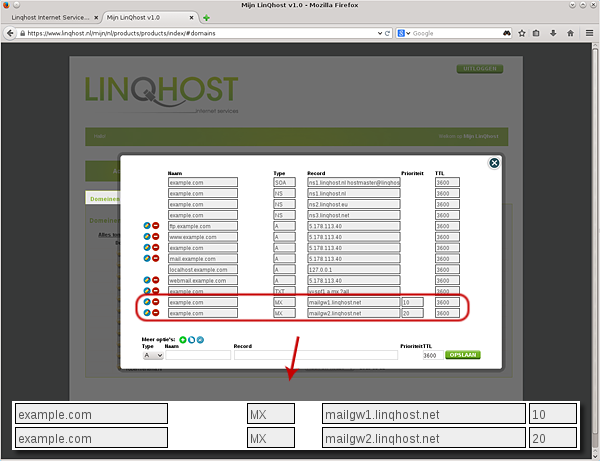Click the light blue Meer optie's icon
Screen dimensions: 600x461
pos(200,340)
